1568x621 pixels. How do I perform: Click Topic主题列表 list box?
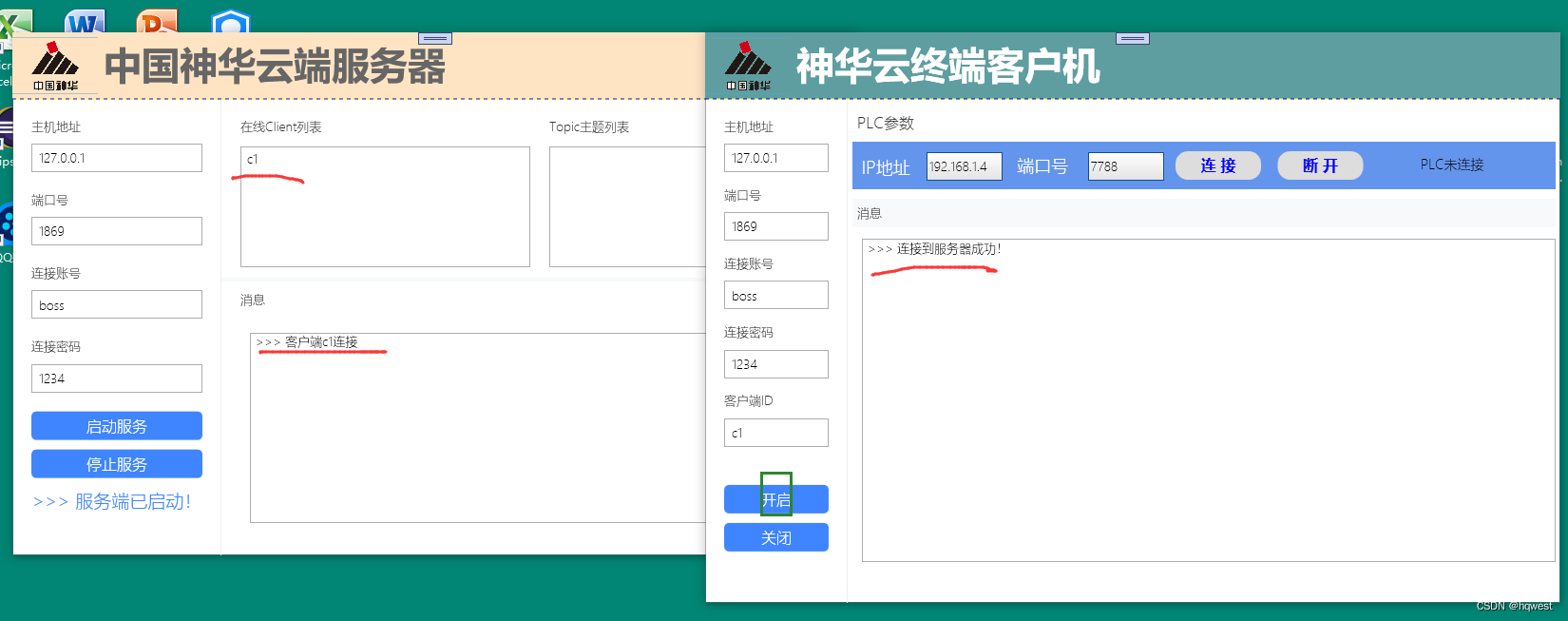[627, 206]
